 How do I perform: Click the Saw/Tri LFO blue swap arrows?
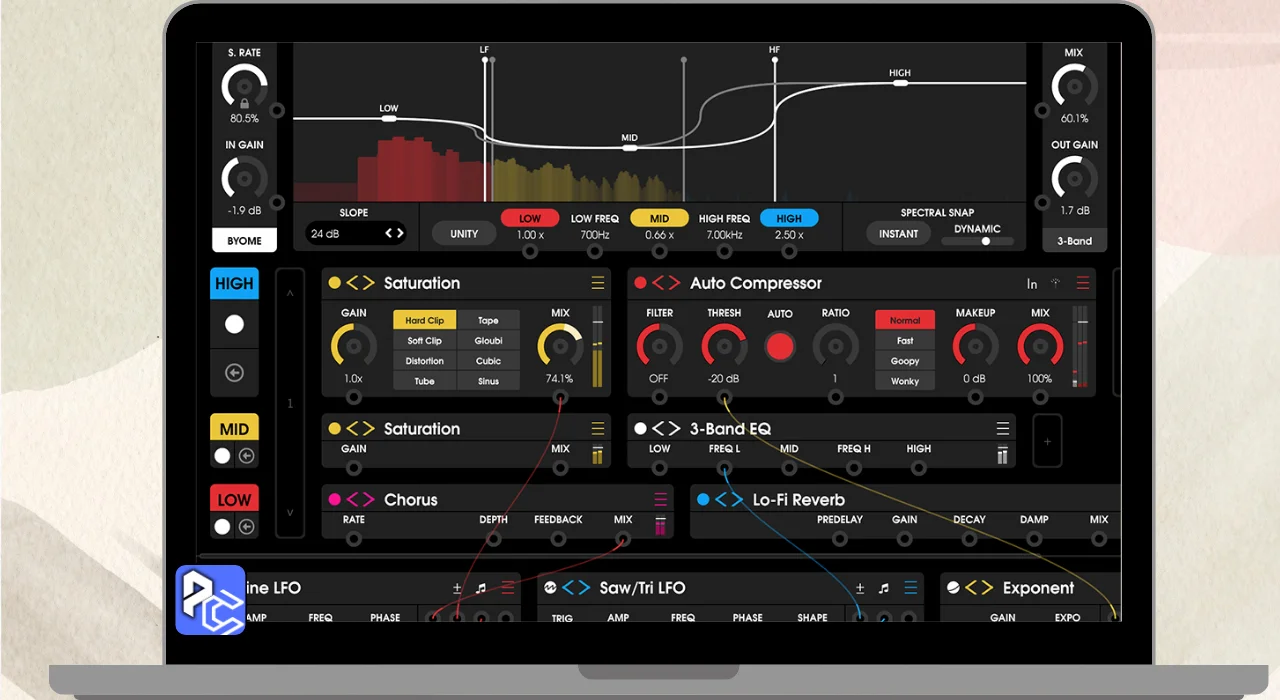coord(576,588)
